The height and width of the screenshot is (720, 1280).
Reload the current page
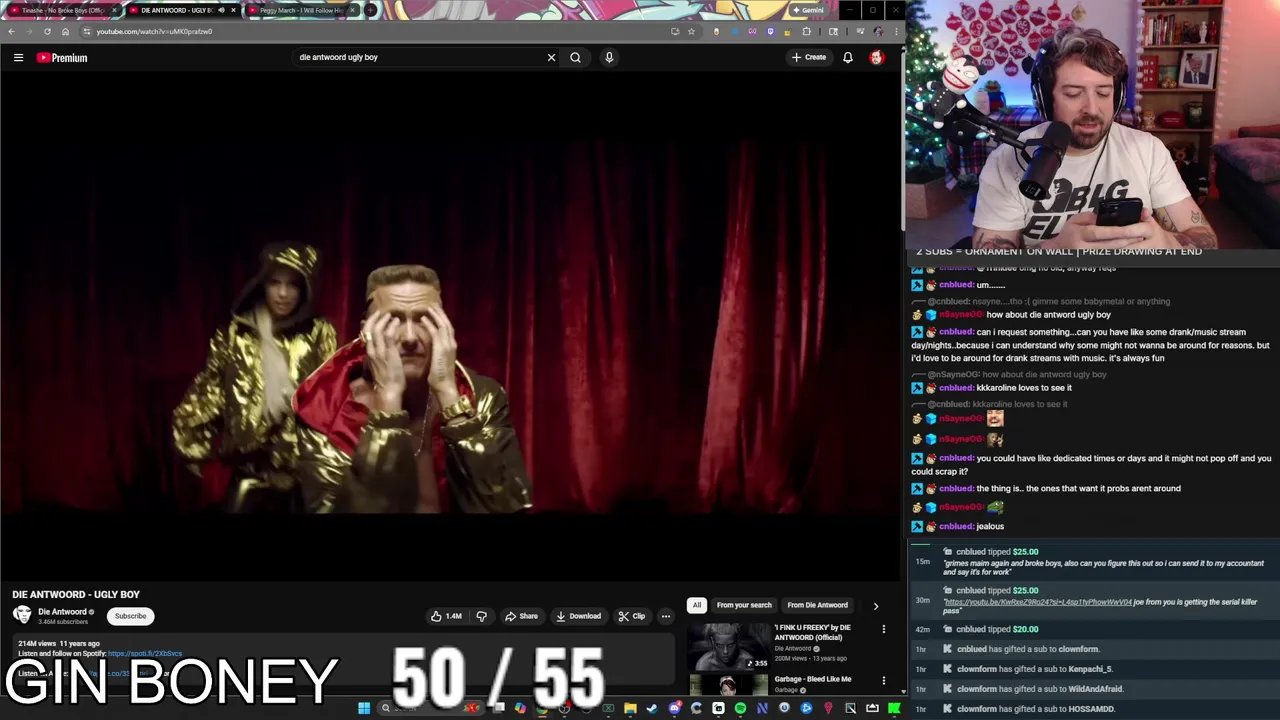click(47, 31)
